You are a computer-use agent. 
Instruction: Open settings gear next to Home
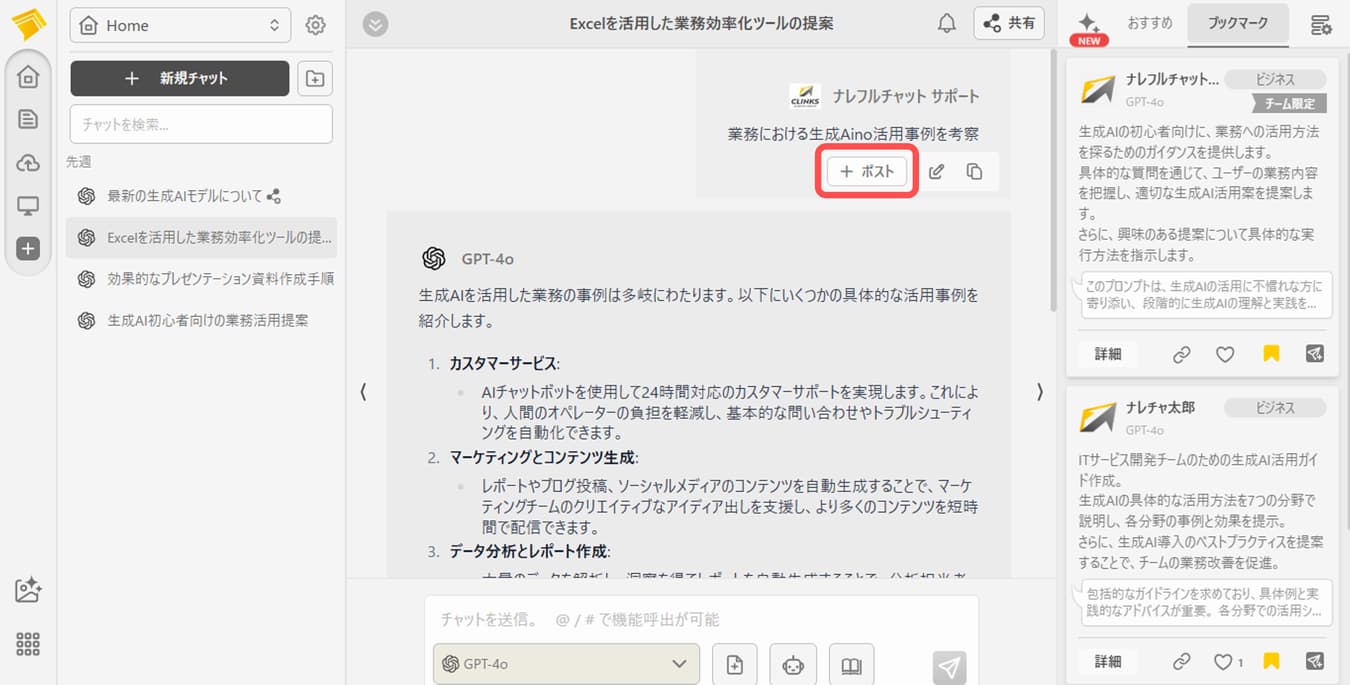(x=315, y=26)
